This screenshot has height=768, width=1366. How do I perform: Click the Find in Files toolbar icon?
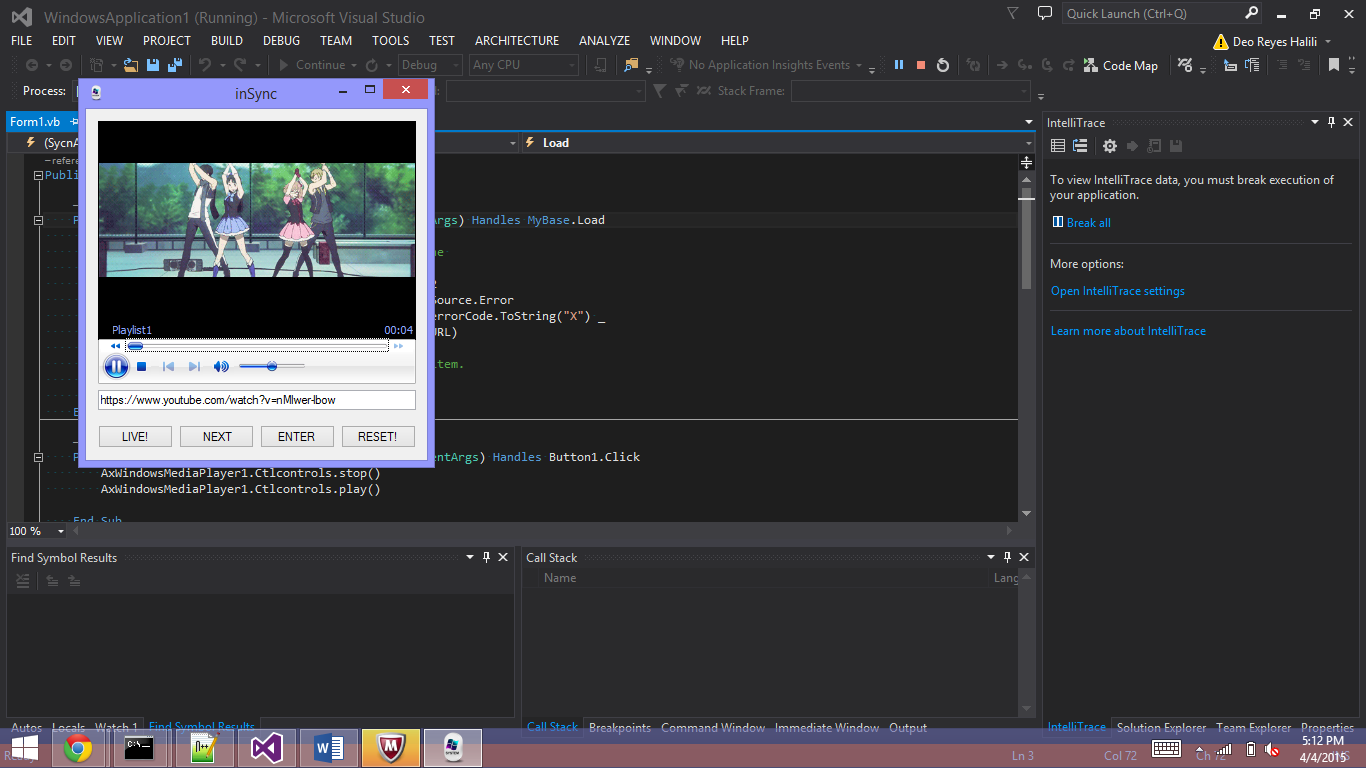[x=630, y=65]
